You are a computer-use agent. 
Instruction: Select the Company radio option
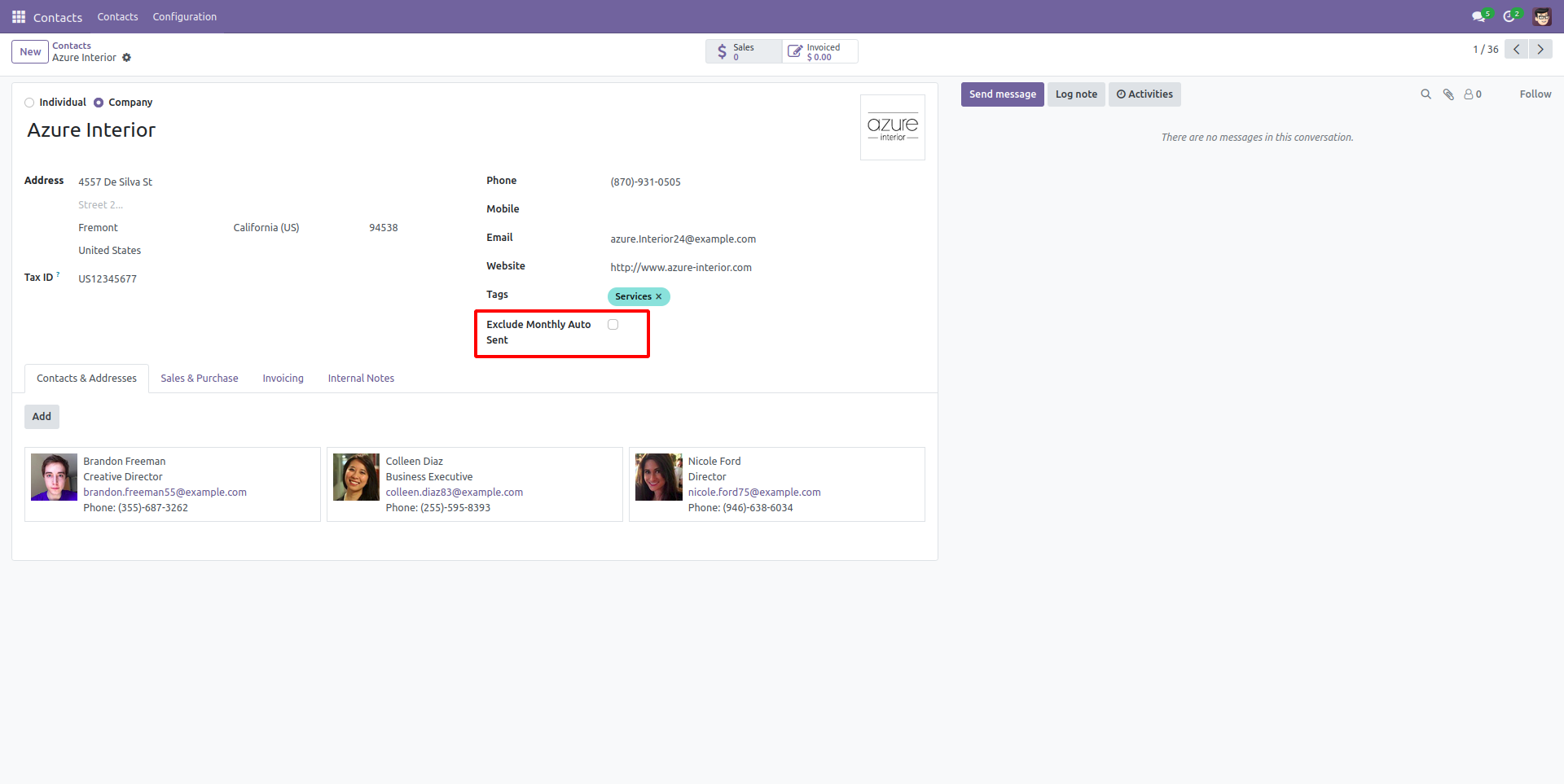[x=99, y=103]
